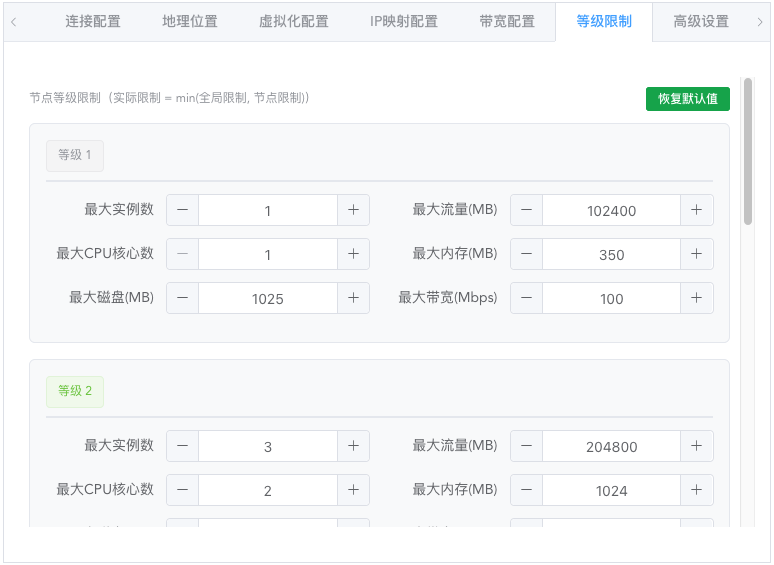Increase 等级 2 最大实例数 with plus button
The image size is (774, 565).
coord(353,446)
